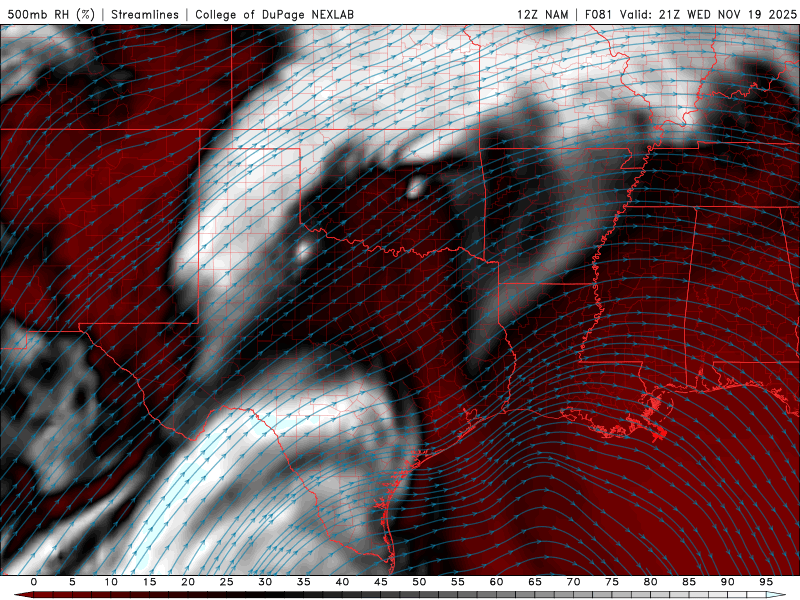
Task: Click the colorbar value 30 label
Action: pyautogui.click(x=265, y=582)
